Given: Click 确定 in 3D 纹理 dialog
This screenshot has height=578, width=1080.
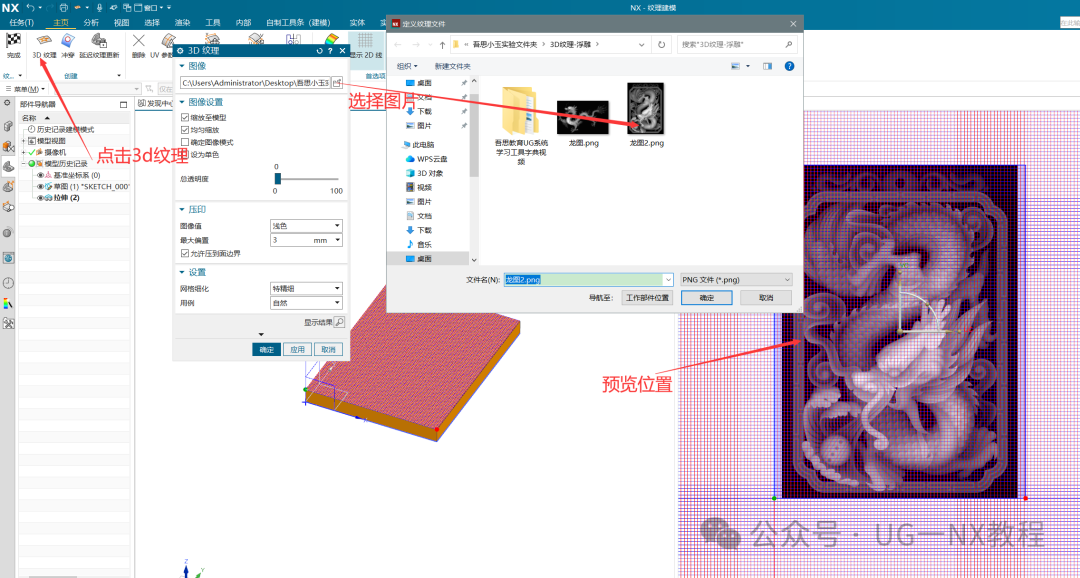Looking at the screenshot, I should pos(267,349).
